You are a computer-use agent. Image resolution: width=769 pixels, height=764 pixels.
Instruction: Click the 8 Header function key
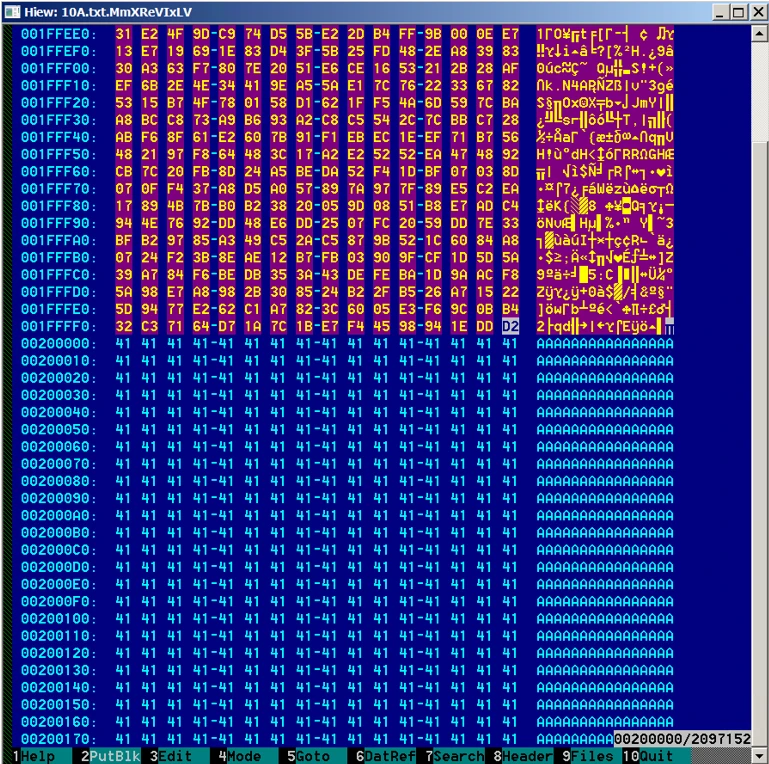[x=523, y=756]
